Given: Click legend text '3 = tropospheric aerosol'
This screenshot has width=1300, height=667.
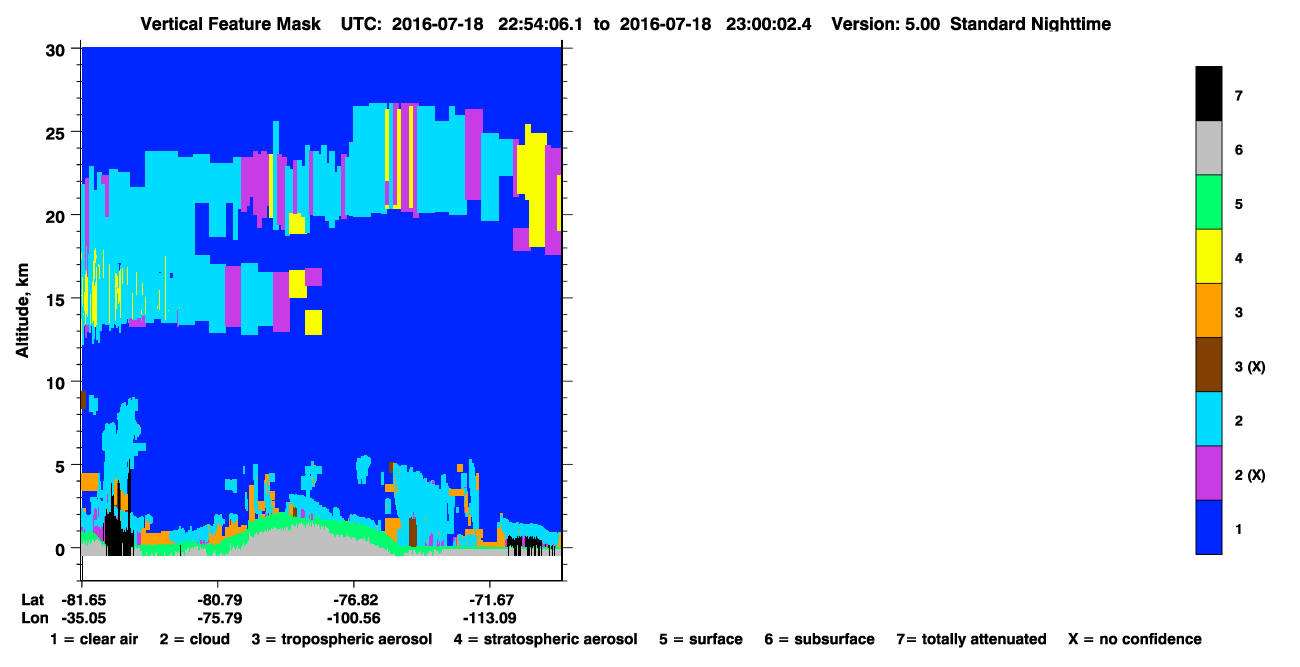Looking at the screenshot, I should tap(342, 639).
